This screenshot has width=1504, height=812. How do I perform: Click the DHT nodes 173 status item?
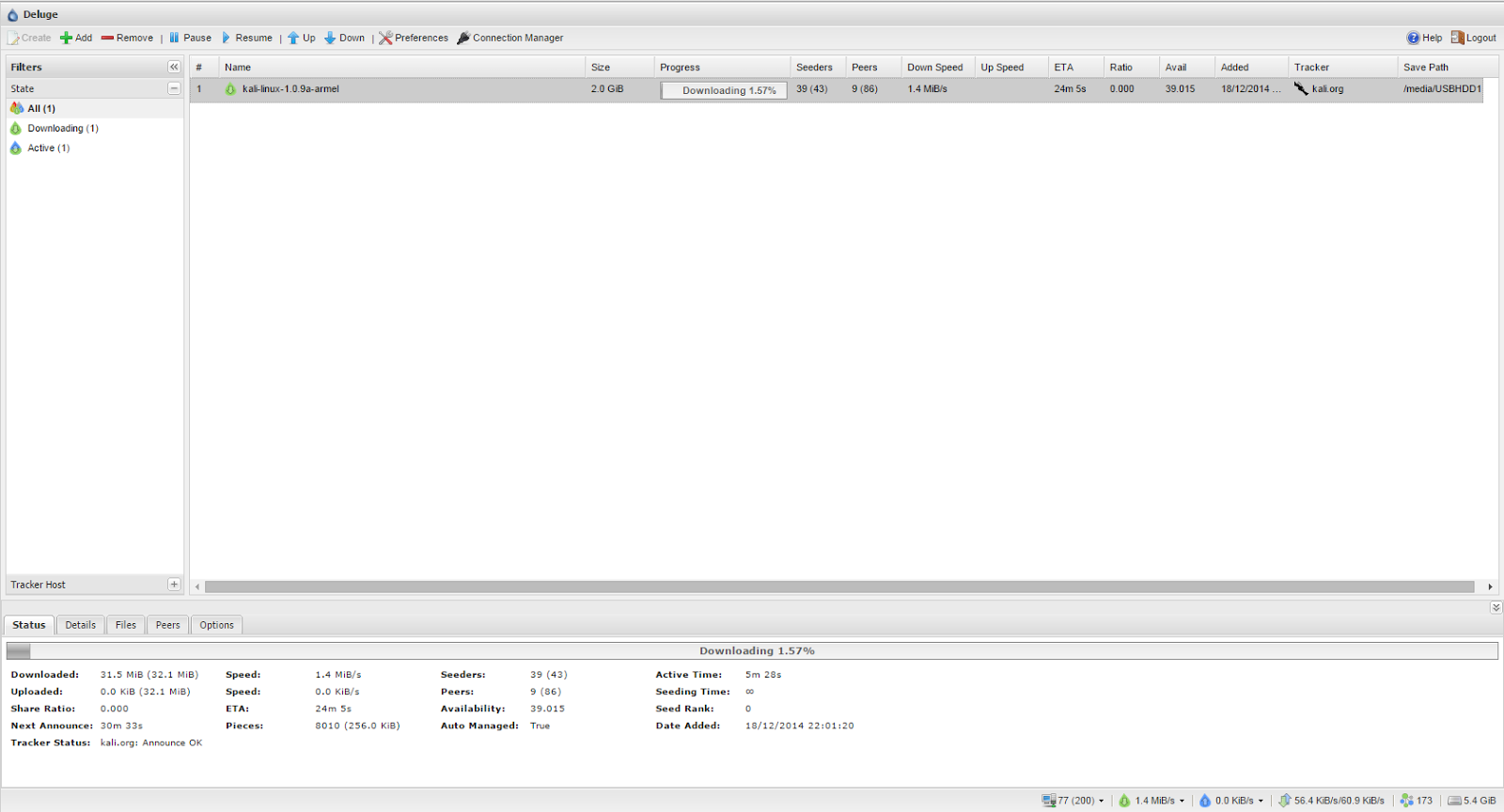point(1417,801)
